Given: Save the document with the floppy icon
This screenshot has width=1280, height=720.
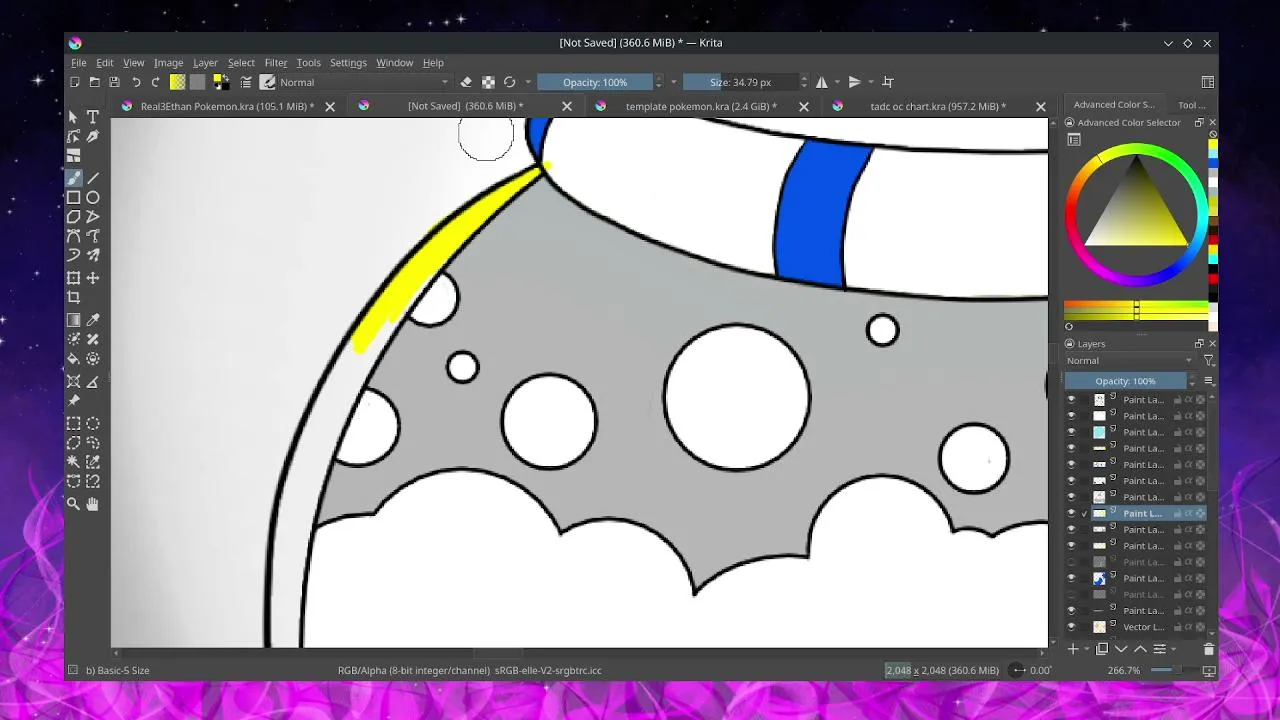Looking at the screenshot, I should [114, 82].
